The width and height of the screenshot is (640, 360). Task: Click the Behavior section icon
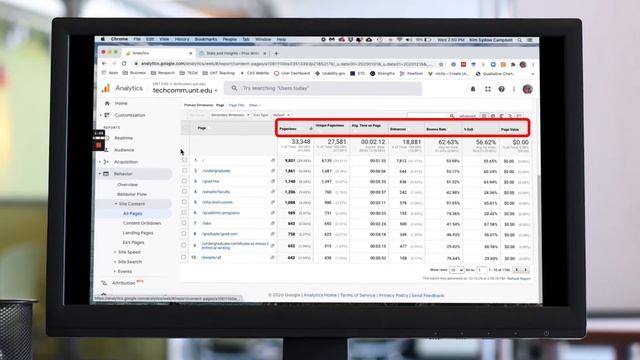106,173
